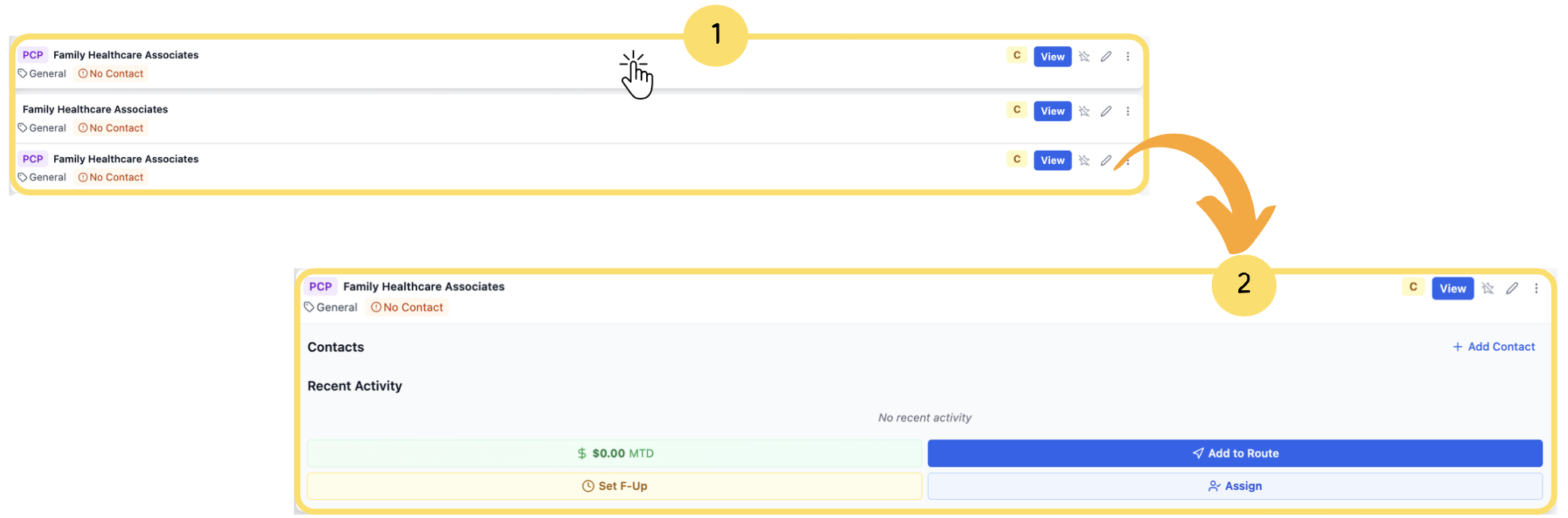1568x518 pixels.
Task: Click the purple PCP tag in the expanded card
Action: (320, 287)
